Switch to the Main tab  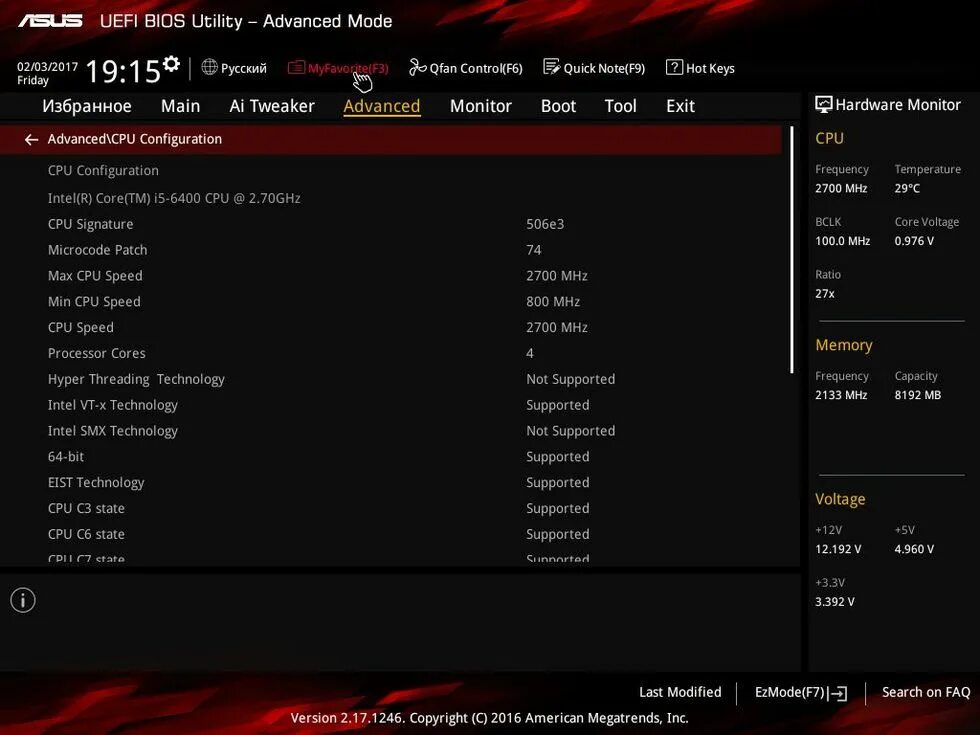(x=180, y=106)
